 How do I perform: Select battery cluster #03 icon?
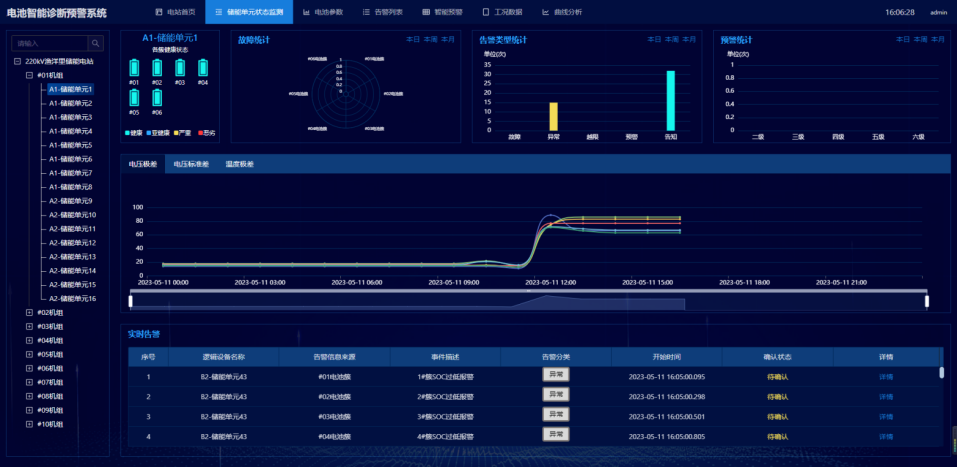180,68
